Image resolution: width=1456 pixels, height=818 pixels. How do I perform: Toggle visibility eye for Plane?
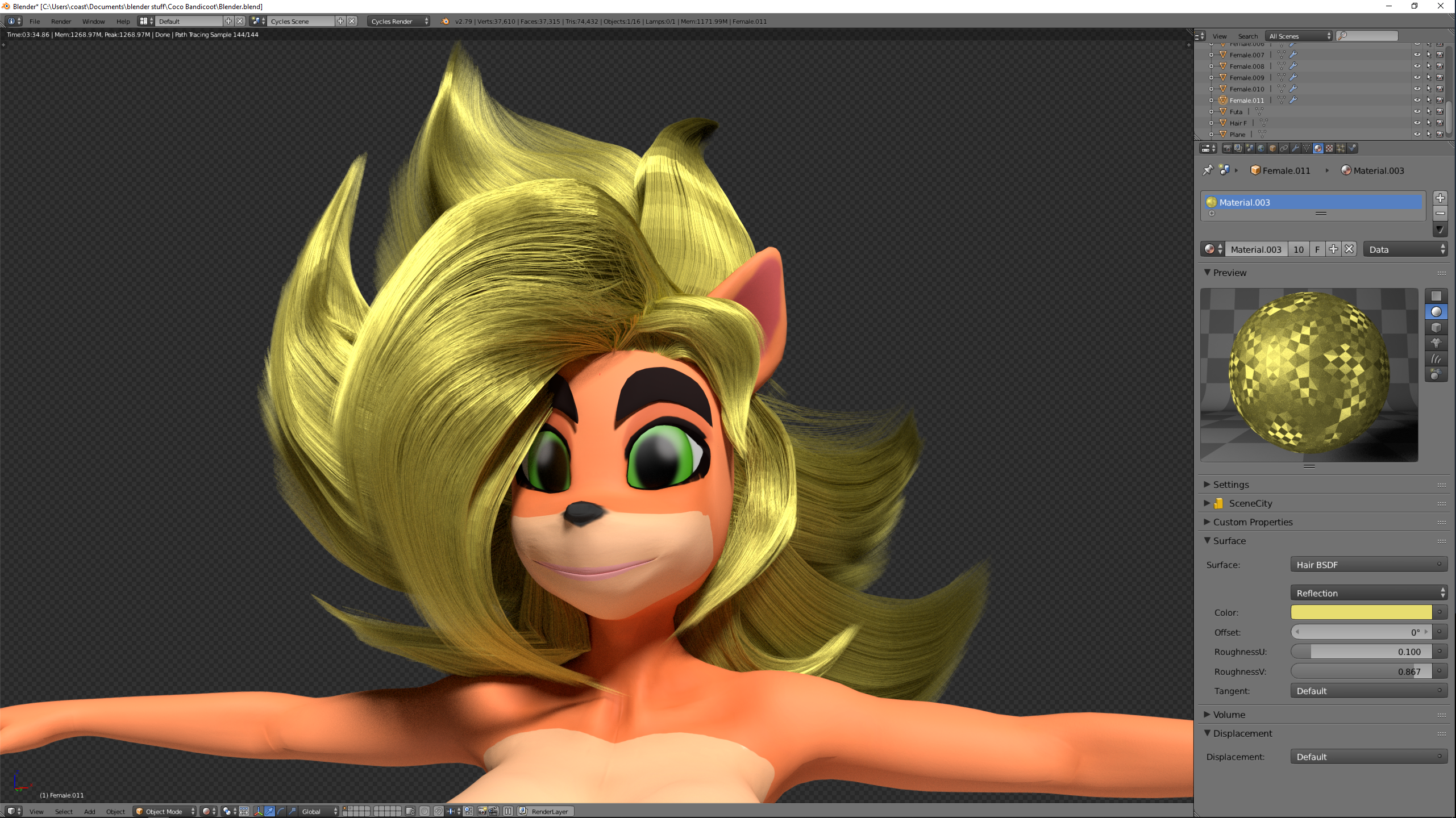click(1417, 134)
